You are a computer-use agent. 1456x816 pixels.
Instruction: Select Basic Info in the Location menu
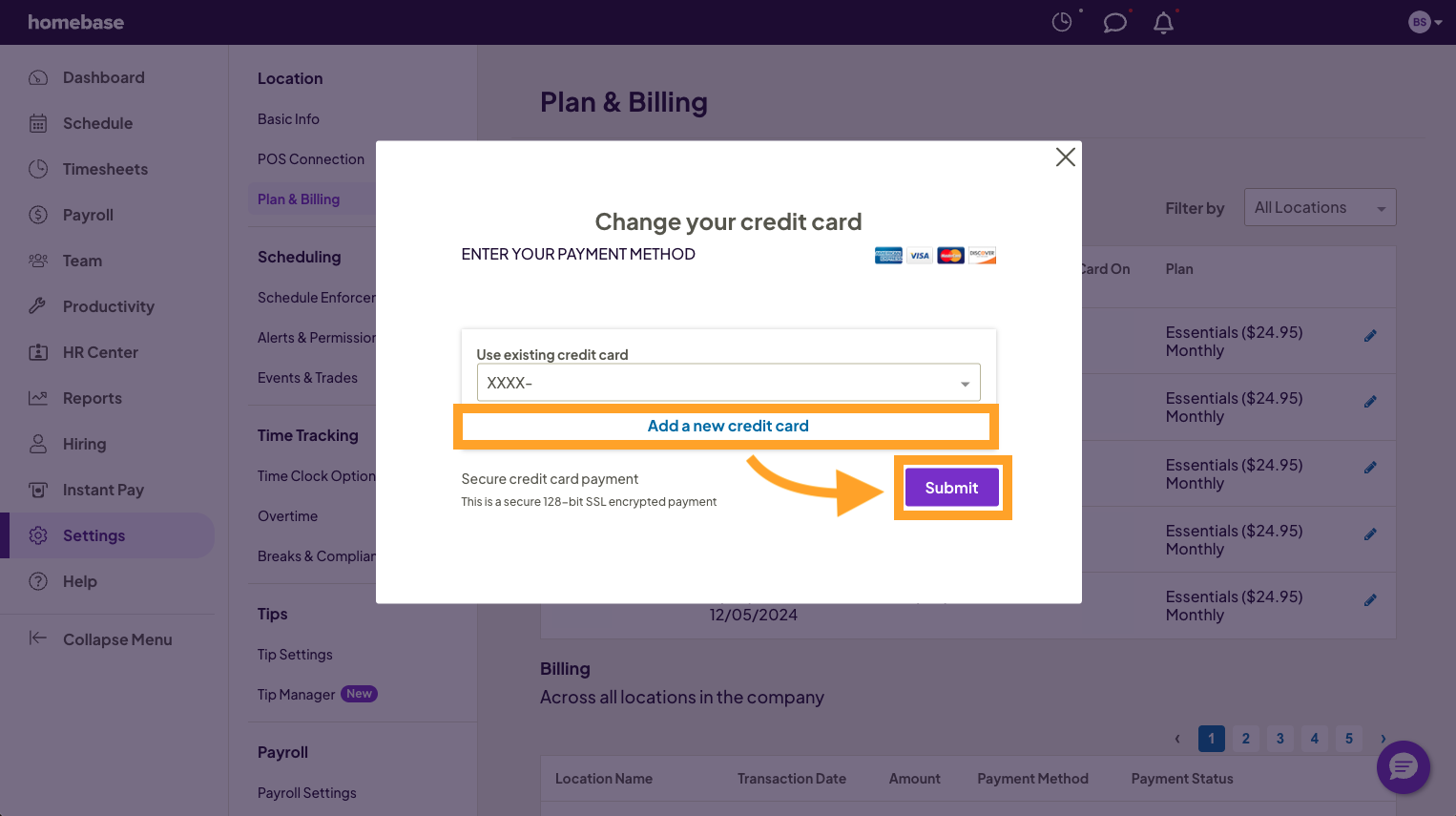tap(288, 118)
